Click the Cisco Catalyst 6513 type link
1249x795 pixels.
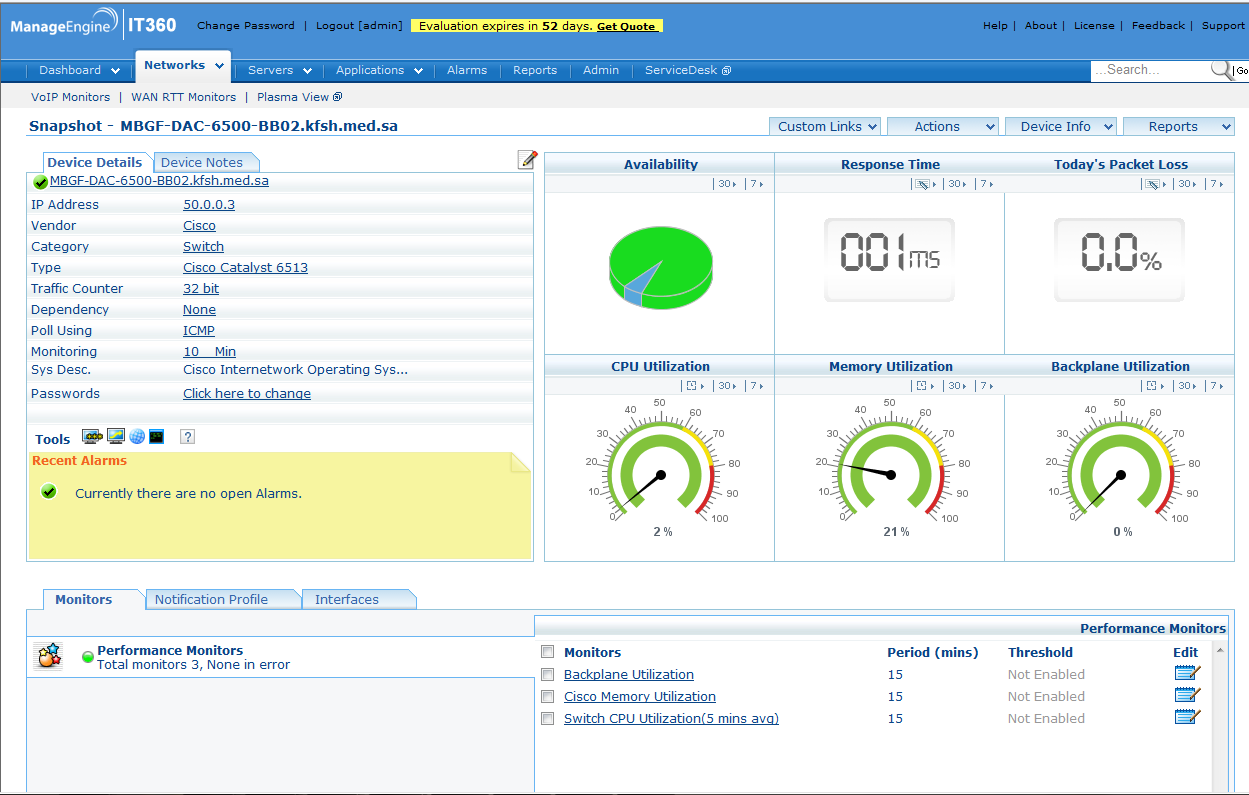tap(245, 267)
